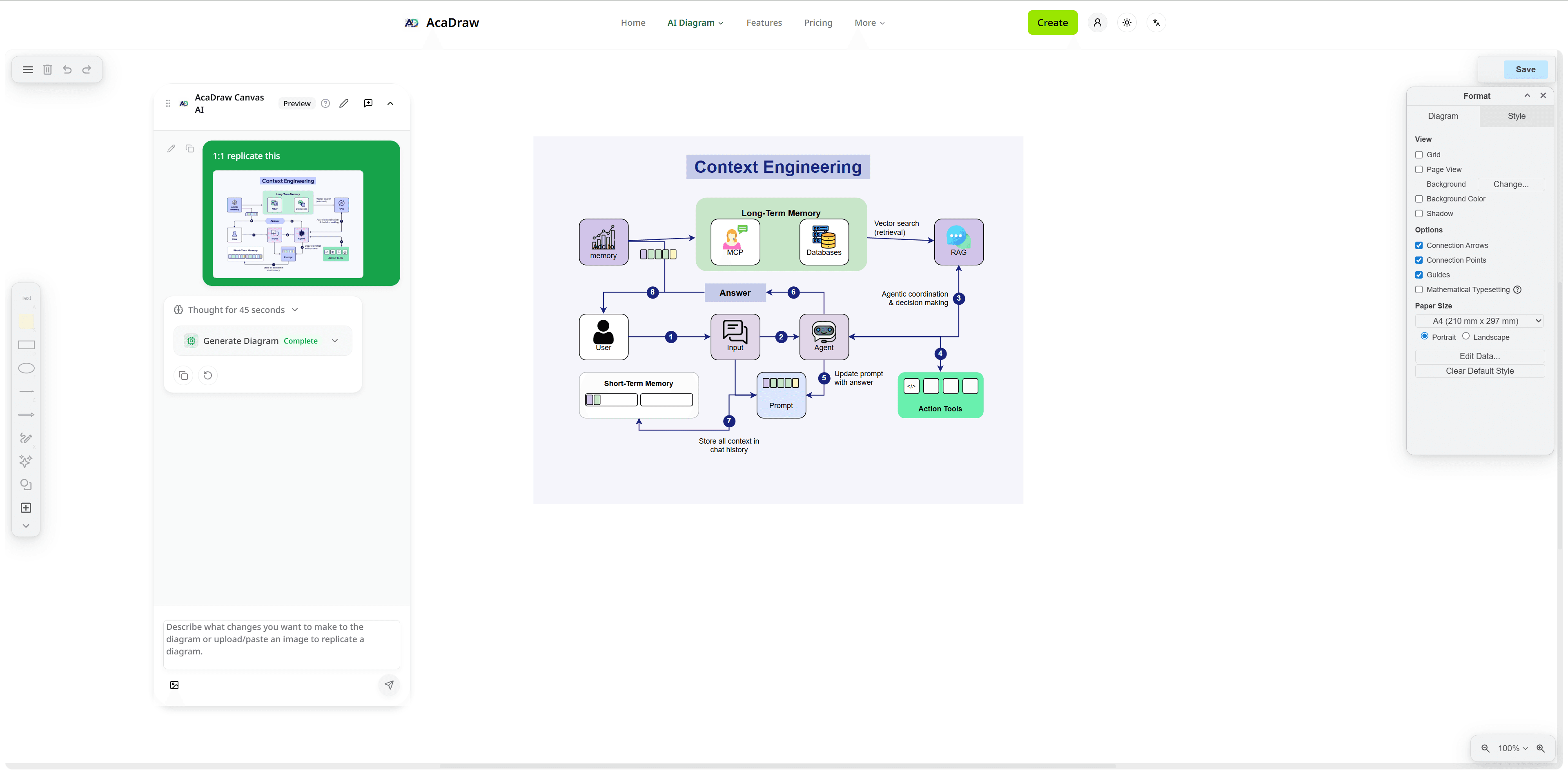This screenshot has width=1568, height=779.
Task: Select the Ellipse tool
Action: click(x=26, y=368)
